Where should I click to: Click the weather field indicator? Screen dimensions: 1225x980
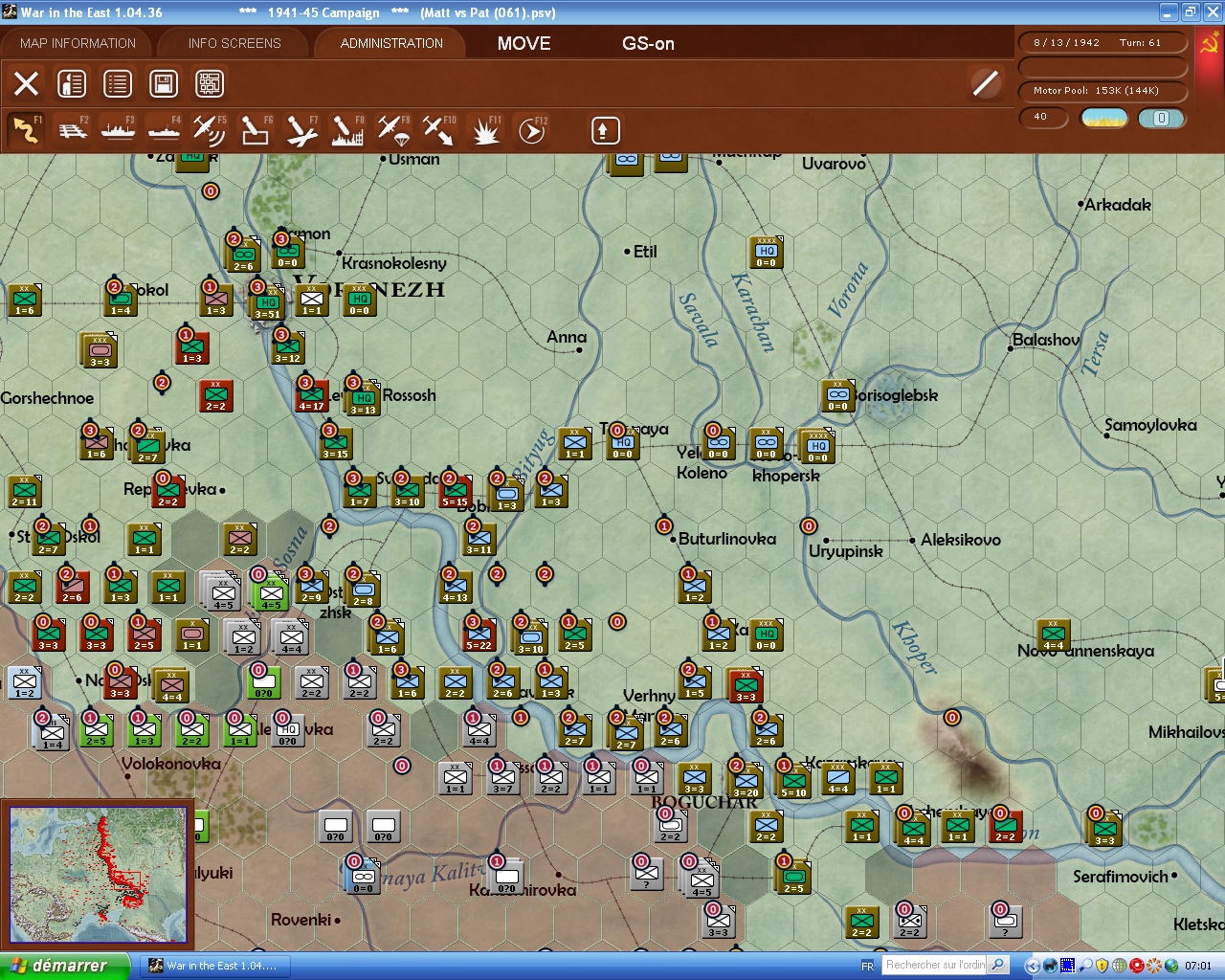tap(1104, 118)
